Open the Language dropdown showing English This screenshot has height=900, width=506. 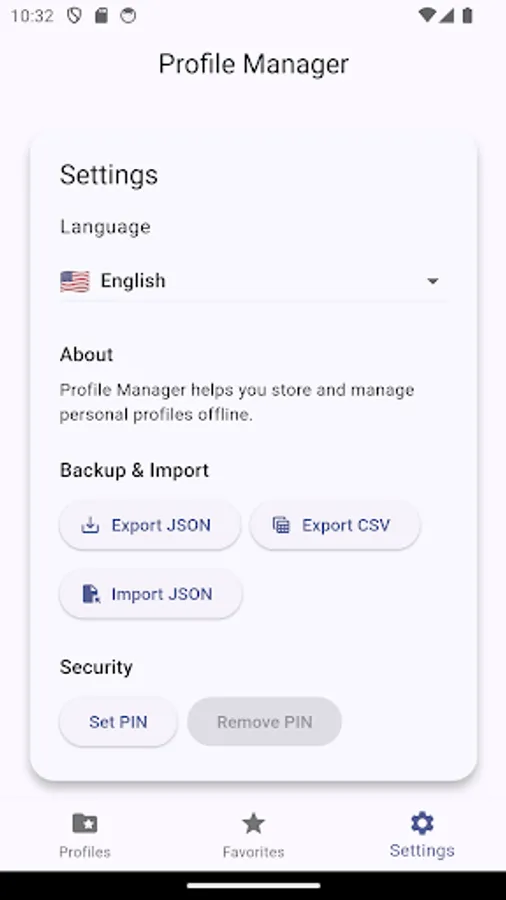pyautogui.click(x=253, y=281)
